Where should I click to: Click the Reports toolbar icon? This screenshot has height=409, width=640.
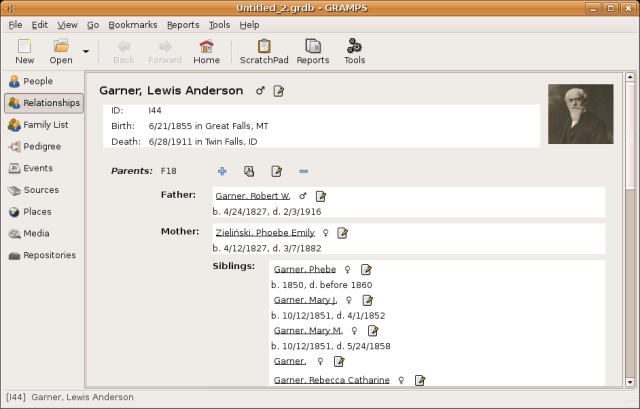tap(313, 51)
